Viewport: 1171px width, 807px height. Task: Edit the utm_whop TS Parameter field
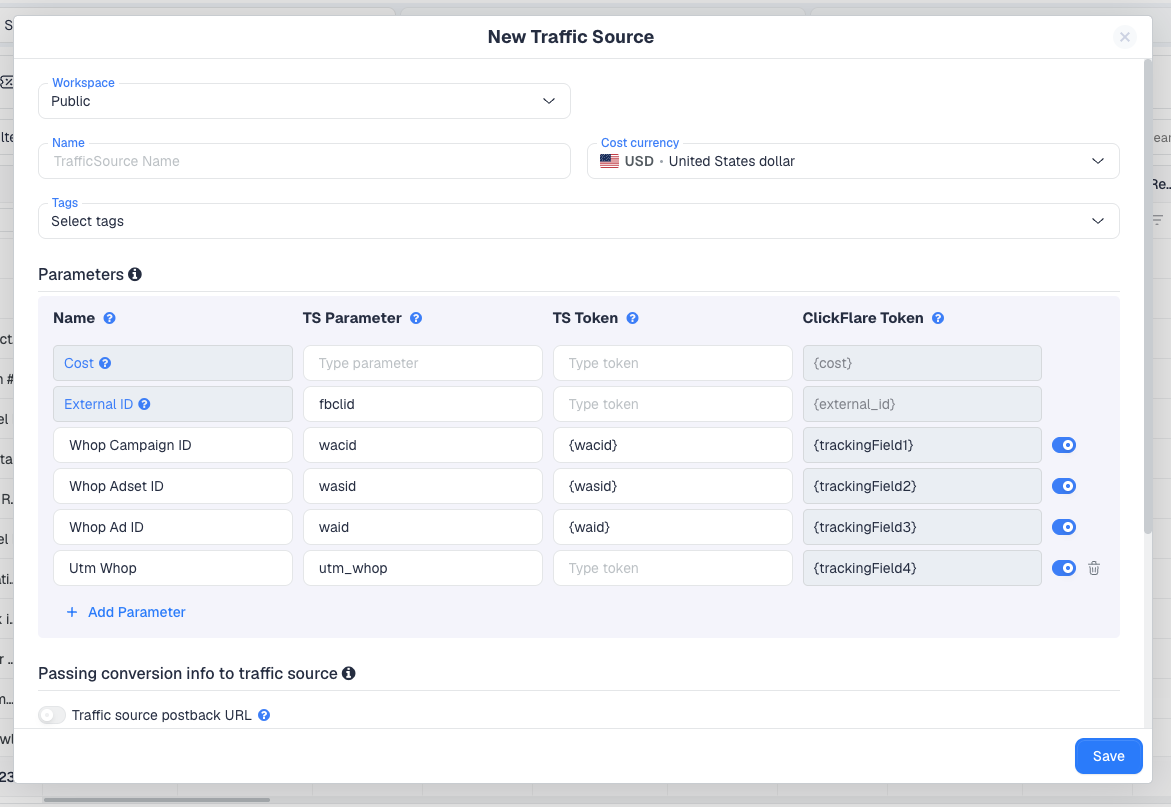(423, 568)
